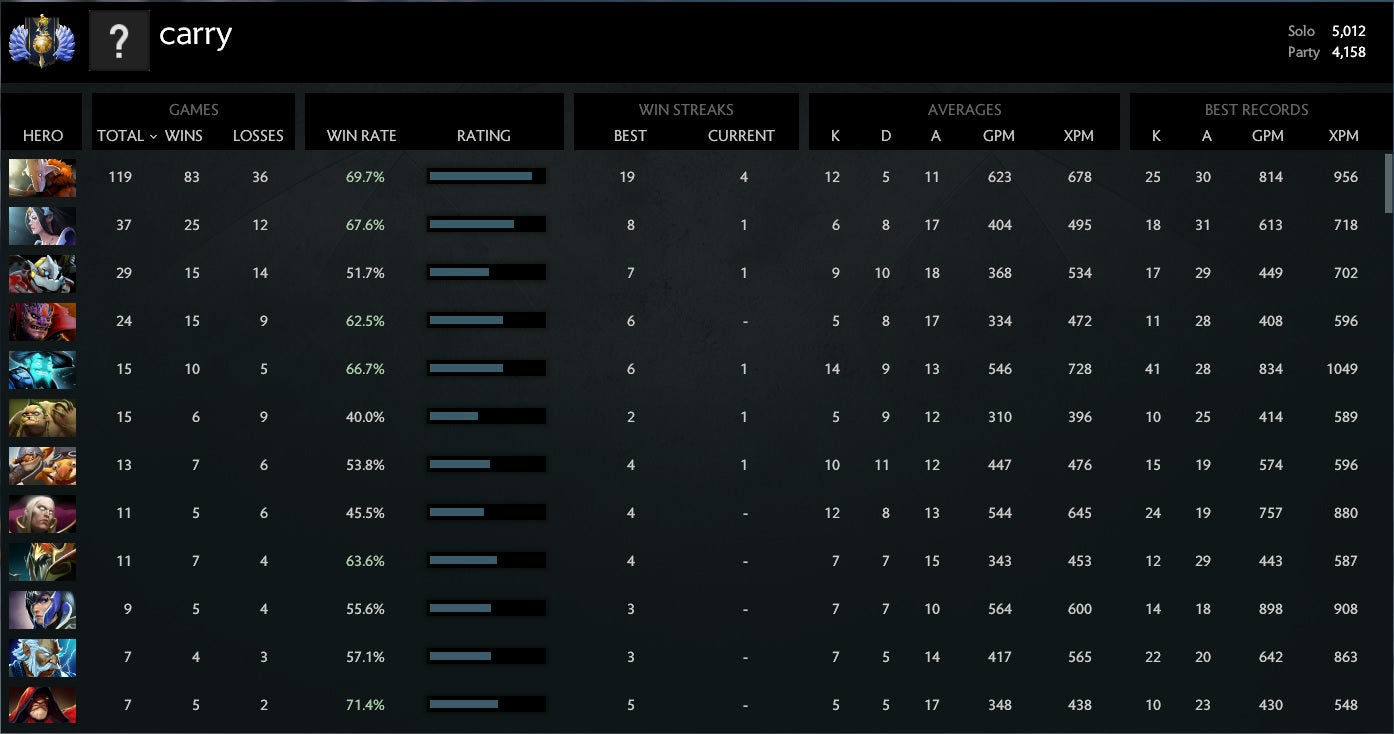Sort the table by WINS header
This screenshot has height=734, width=1394.
coord(183,136)
